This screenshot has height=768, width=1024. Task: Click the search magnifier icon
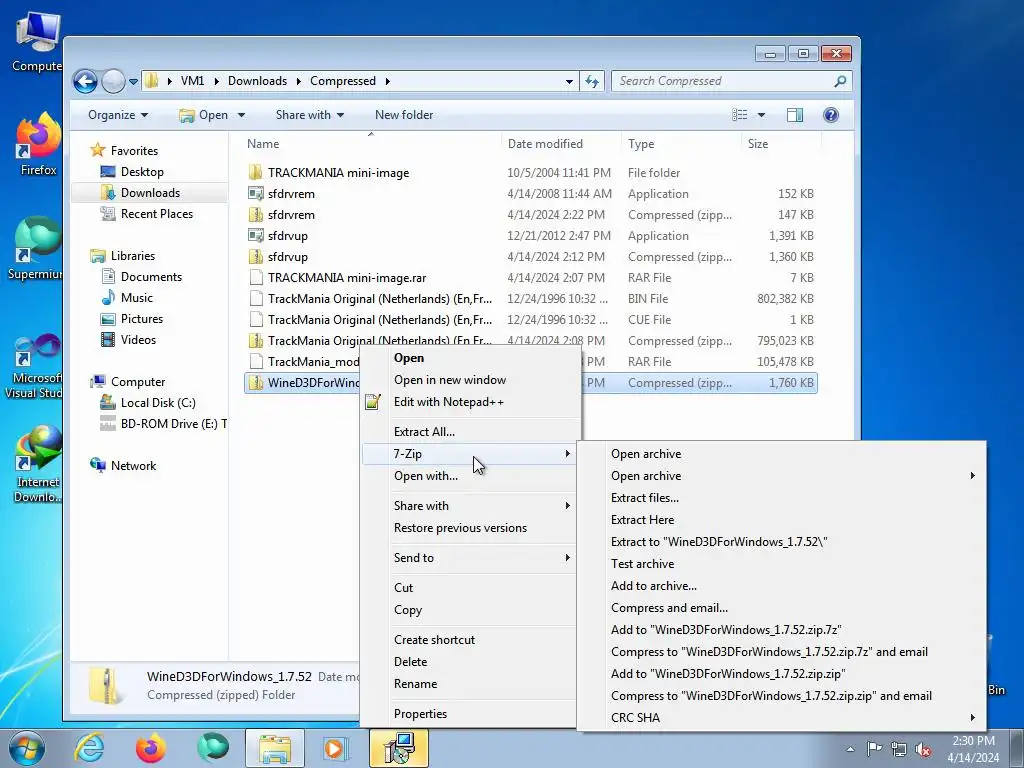(x=840, y=81)
